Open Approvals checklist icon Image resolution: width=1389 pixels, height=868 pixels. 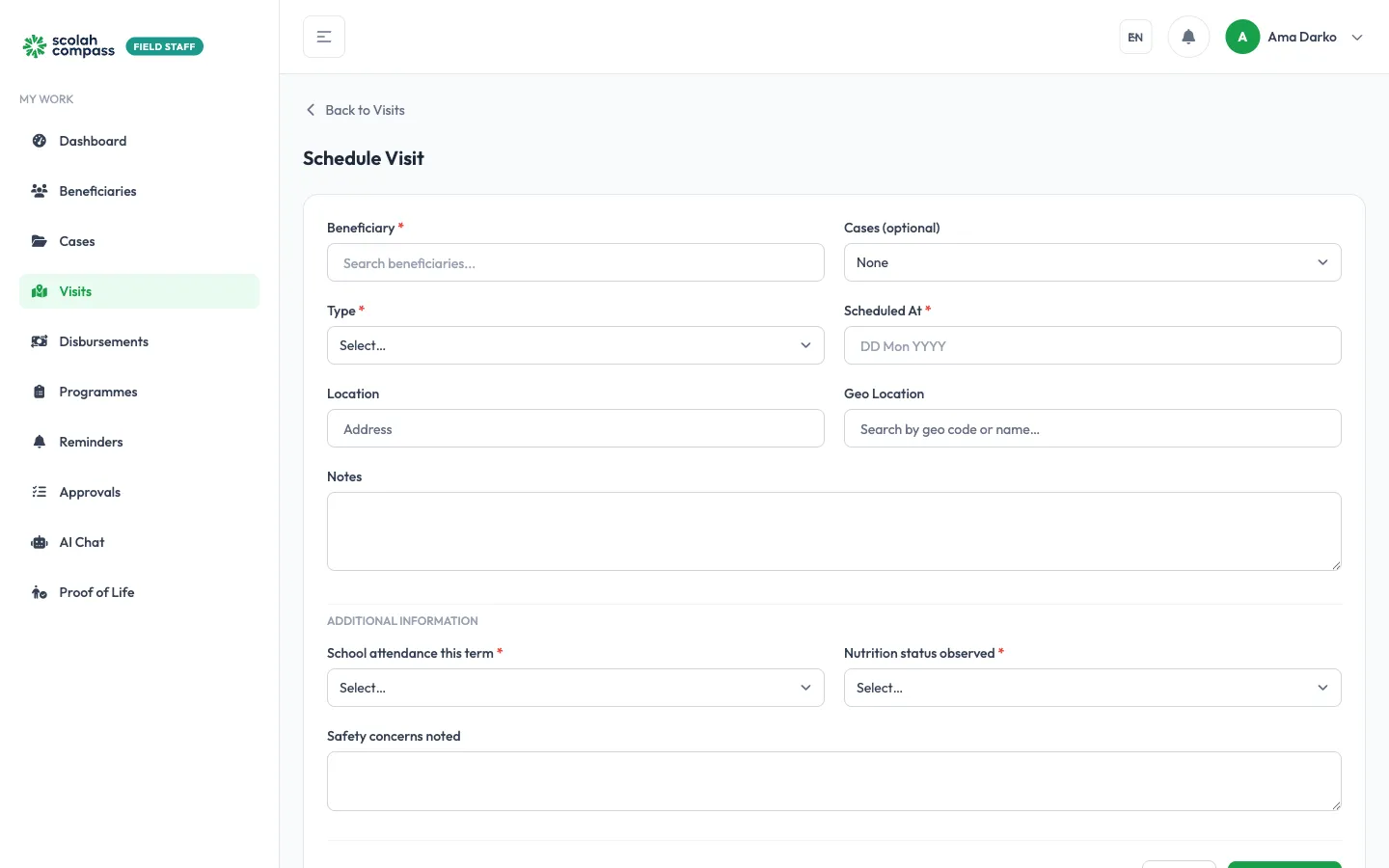click(40, 492)
